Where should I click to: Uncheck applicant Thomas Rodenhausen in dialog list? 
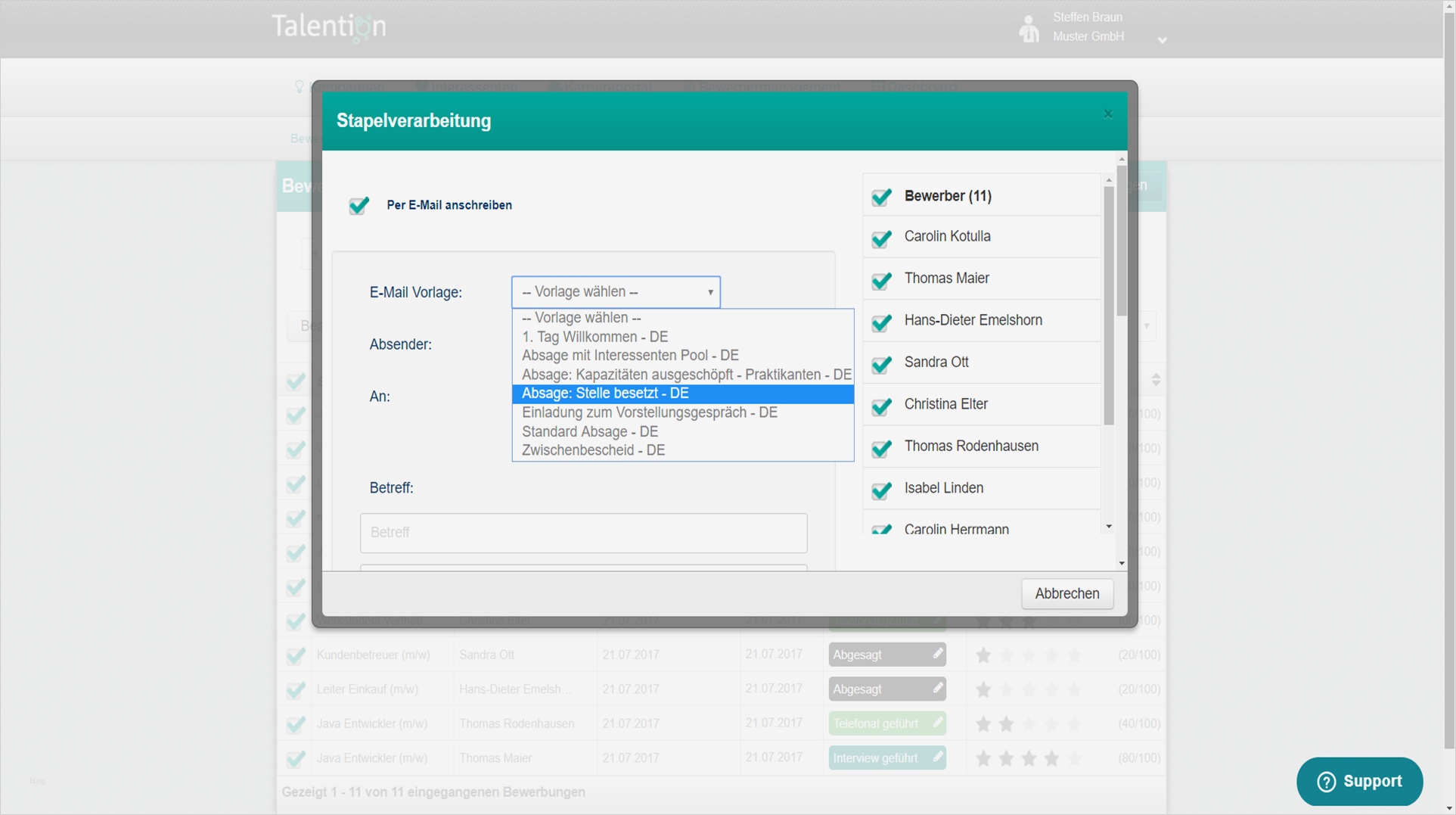(881, 448)
